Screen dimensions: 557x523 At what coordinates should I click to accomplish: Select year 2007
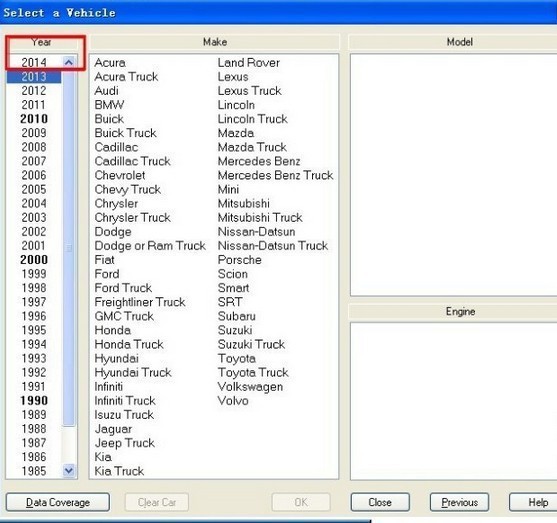click(34, 161)
